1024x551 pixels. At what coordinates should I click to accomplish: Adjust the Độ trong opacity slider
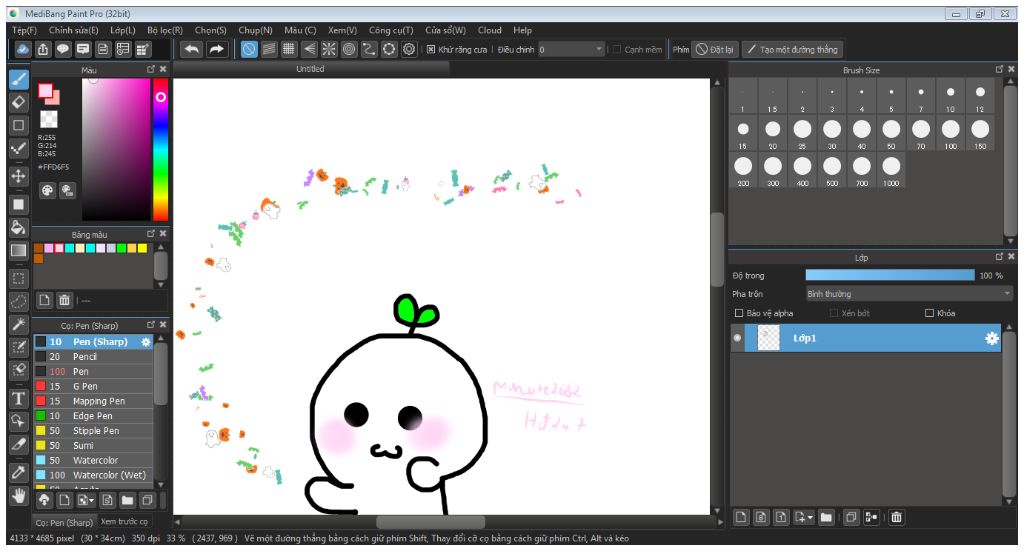click(889, 276)
